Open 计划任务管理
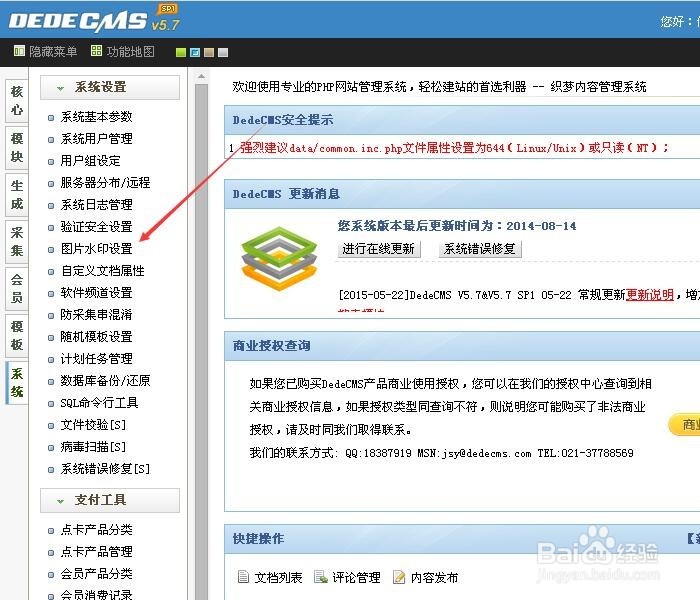Image resolution: width=700 pixels, height=600 pixels. [96, 359]
